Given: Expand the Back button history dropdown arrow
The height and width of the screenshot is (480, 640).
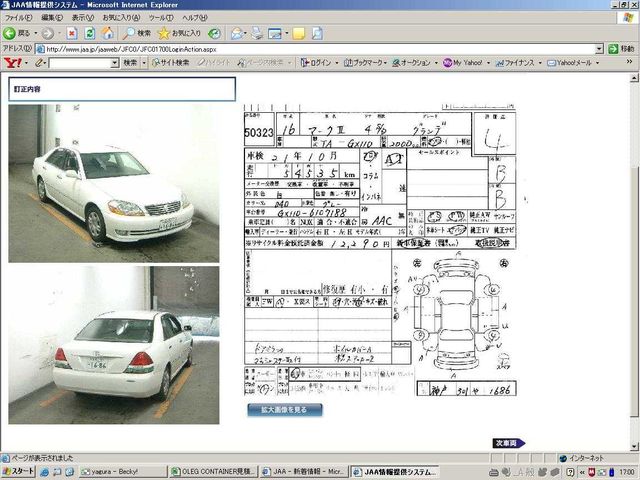Looking at the screenshot, I should 36,33.
